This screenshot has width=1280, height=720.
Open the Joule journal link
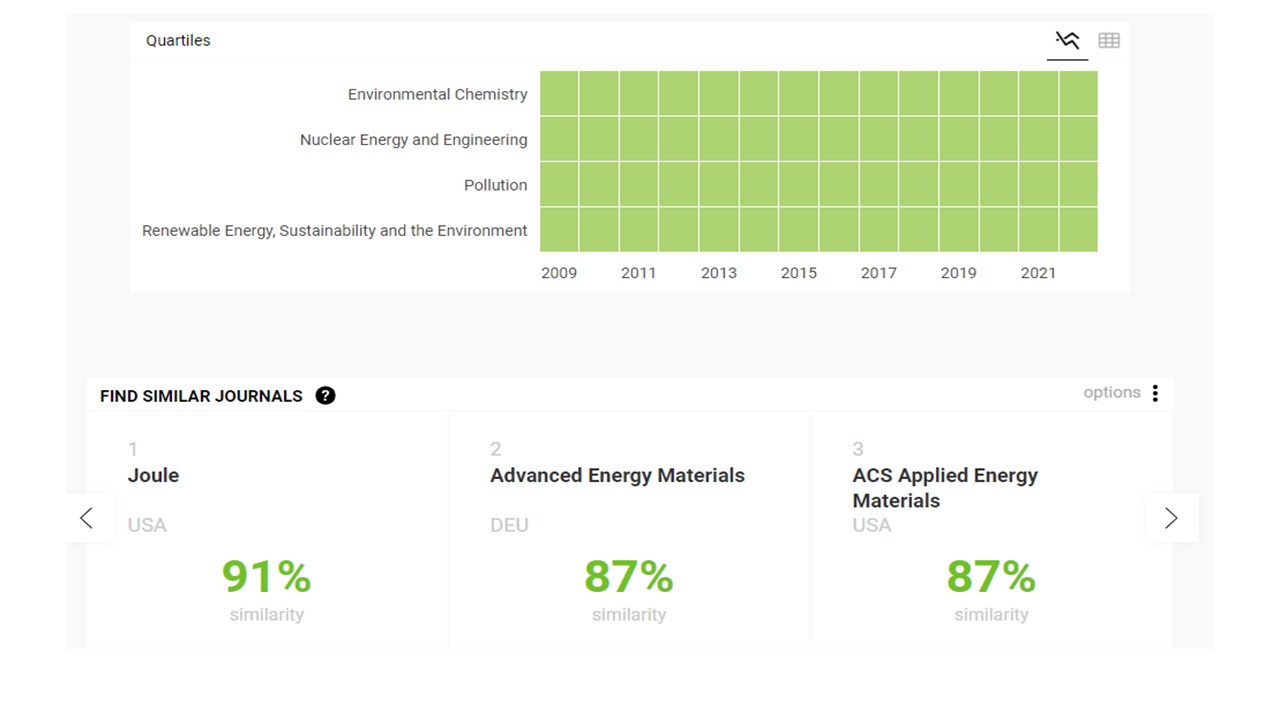[153, 475]
